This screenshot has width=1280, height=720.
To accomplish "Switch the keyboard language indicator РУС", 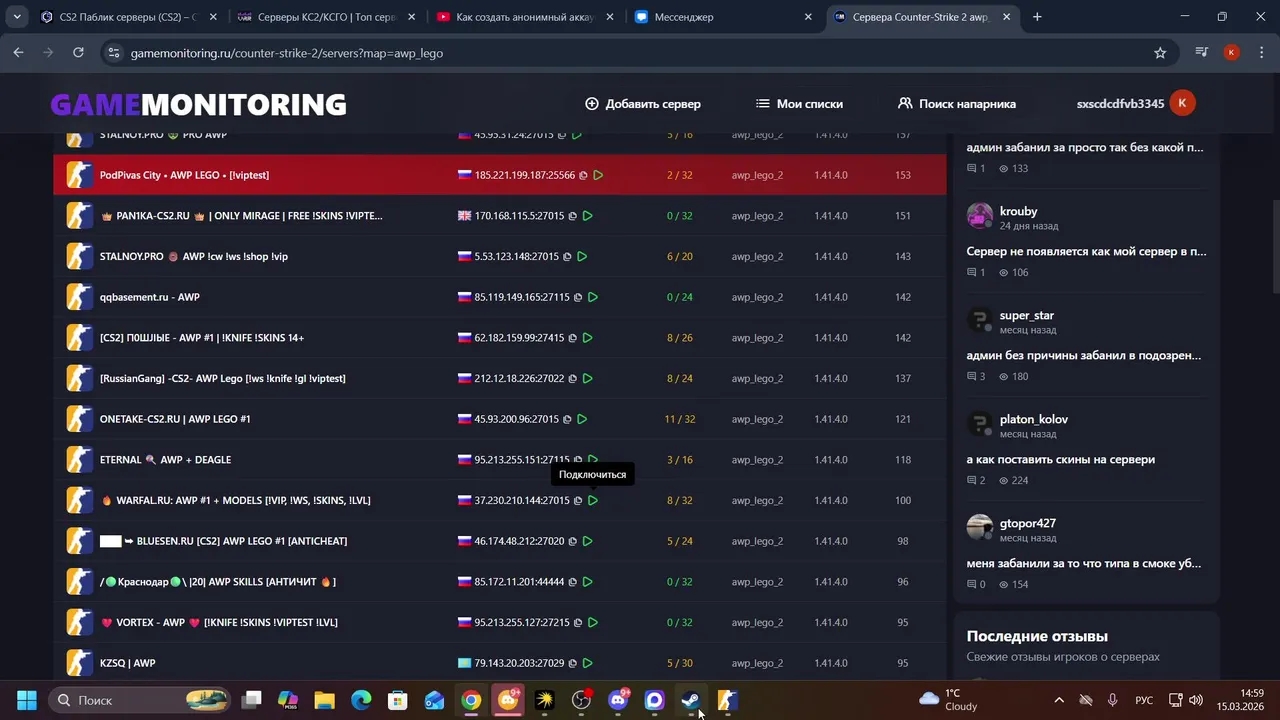I will click(1144, 700).
